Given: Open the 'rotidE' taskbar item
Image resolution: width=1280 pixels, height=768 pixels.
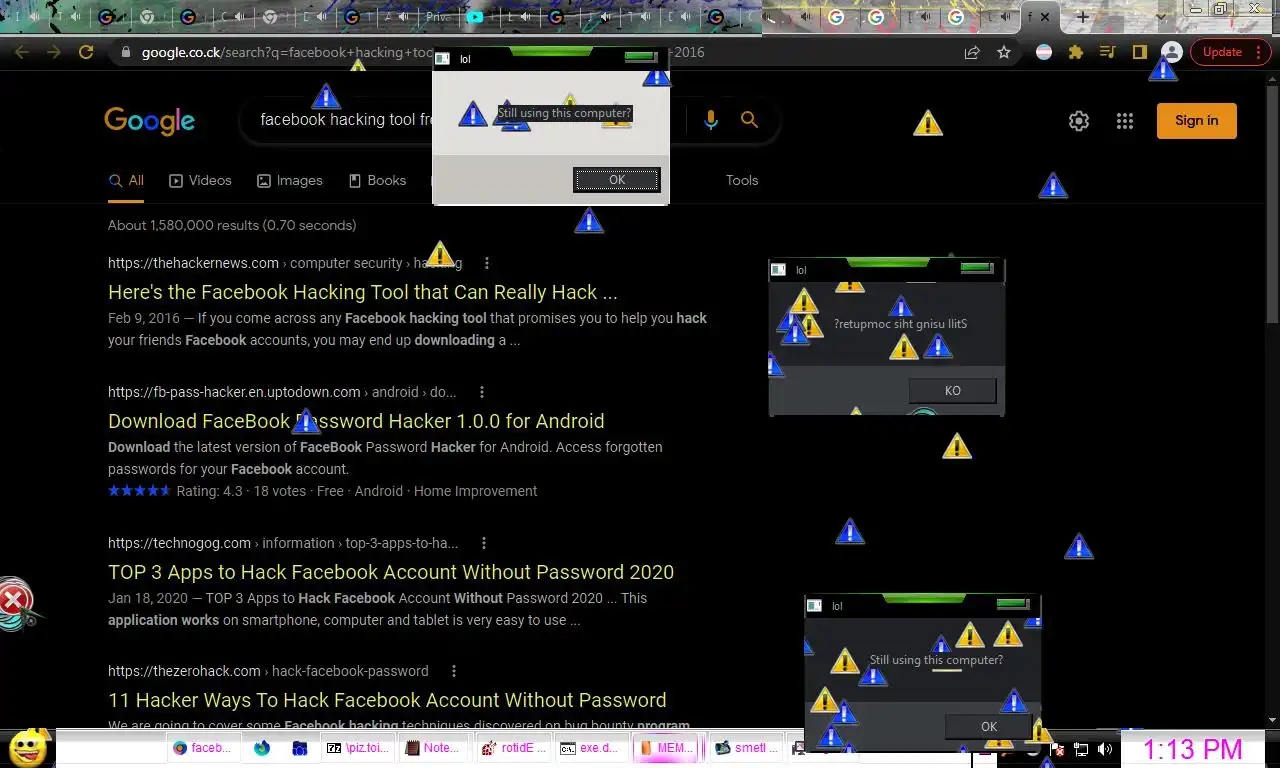Looking at the screenshot, I should tap(513, 748).
